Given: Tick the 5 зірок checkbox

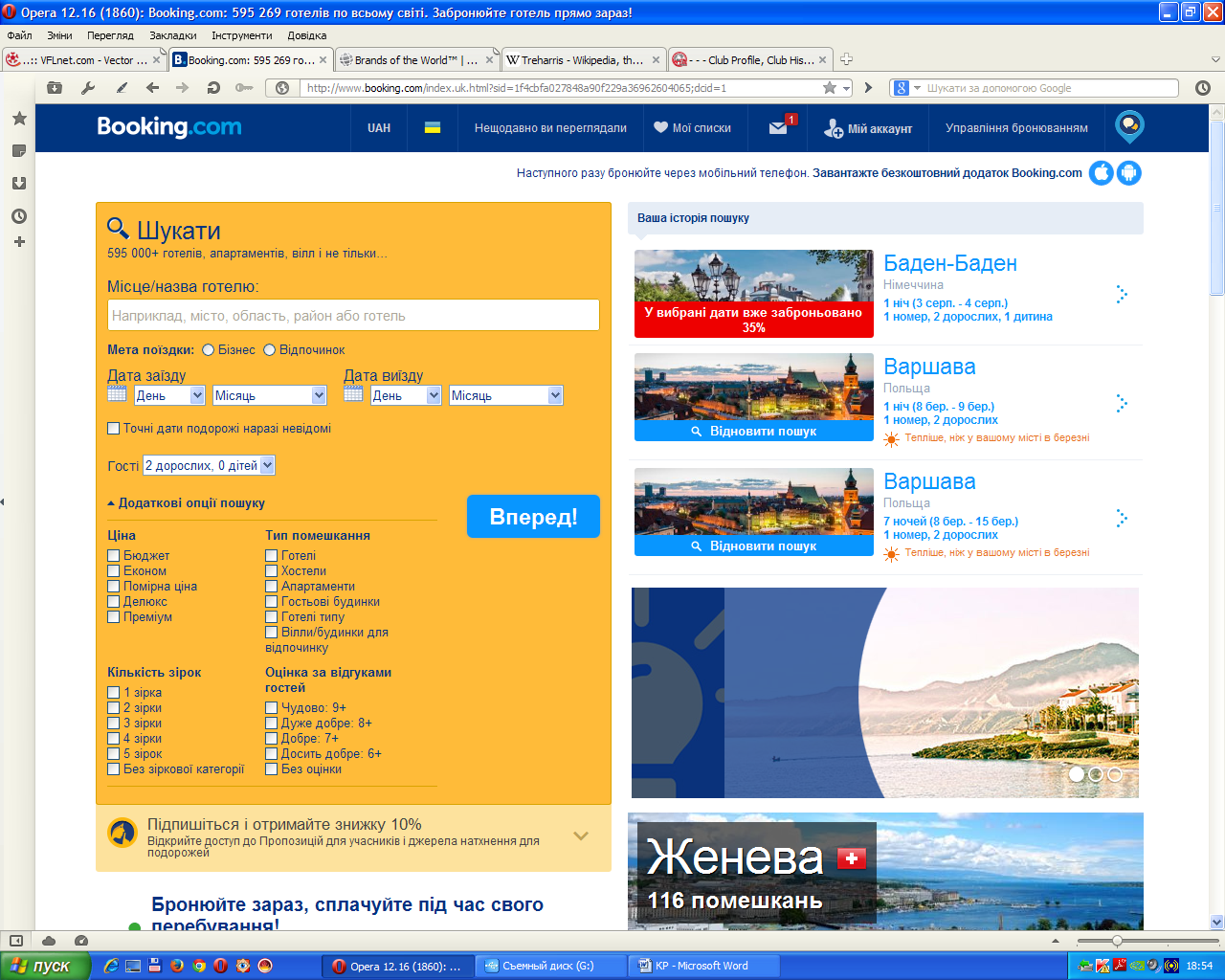Looking at the screenshot, I should [113, 753].
